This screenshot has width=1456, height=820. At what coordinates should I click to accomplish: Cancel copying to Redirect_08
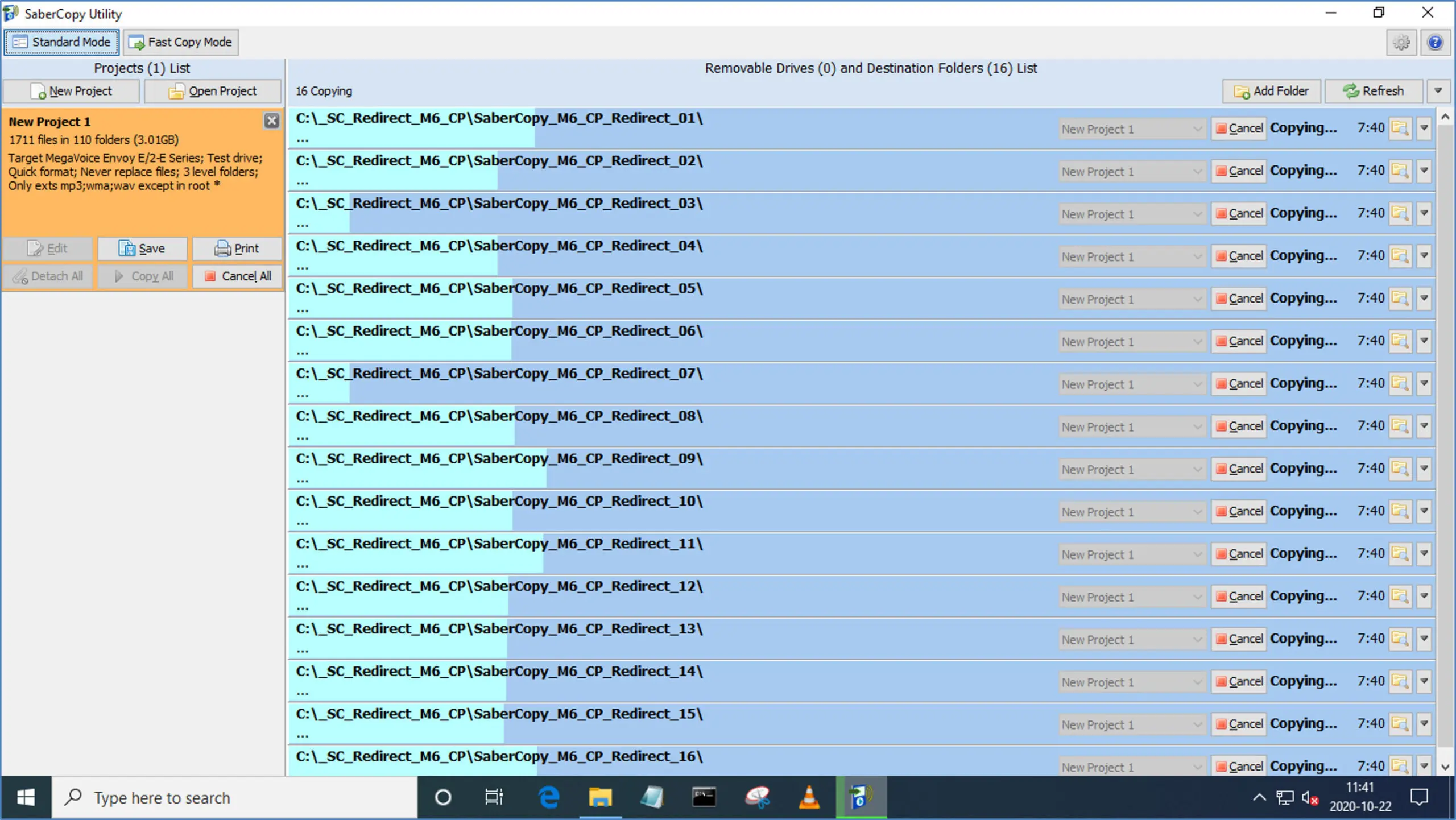[1239, 426]
